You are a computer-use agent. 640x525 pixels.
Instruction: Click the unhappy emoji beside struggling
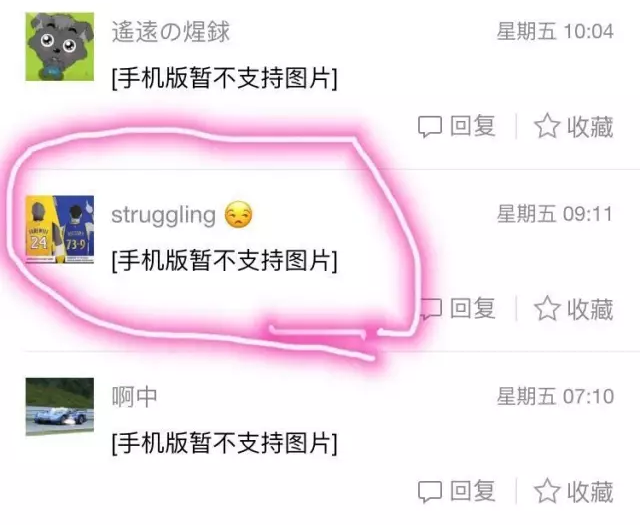238,214
